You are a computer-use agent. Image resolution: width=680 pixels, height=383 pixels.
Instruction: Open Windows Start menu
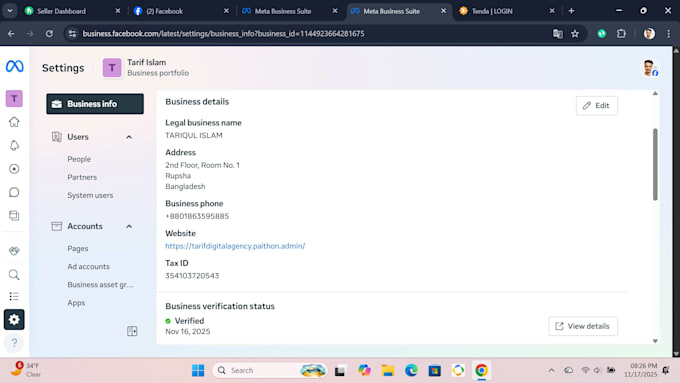(198, 370)
